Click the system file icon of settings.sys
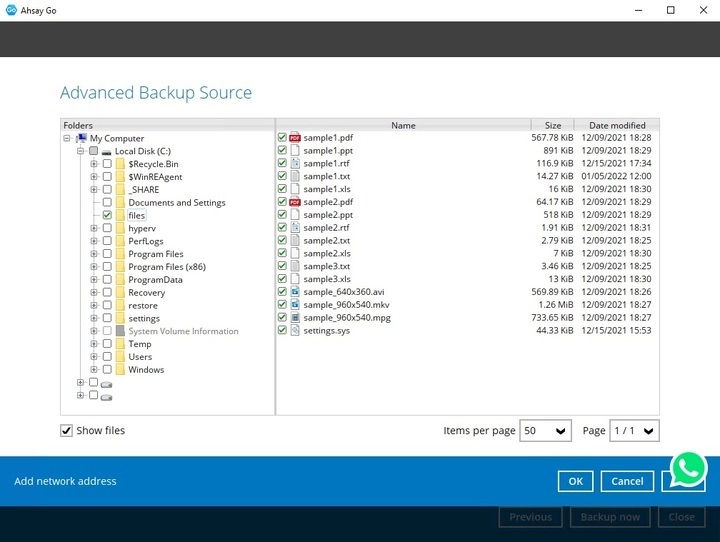The width and height of the screenshot is (720, 542). [295, 330]
